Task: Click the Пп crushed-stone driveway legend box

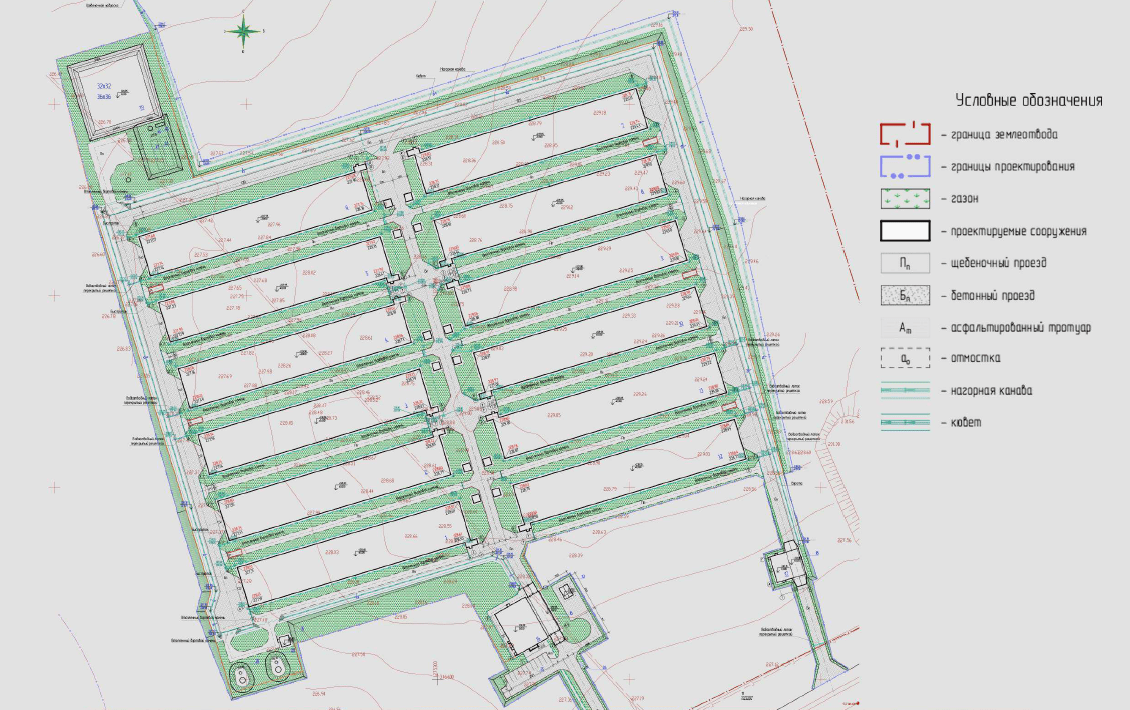Action: click(x=905, y=263)
